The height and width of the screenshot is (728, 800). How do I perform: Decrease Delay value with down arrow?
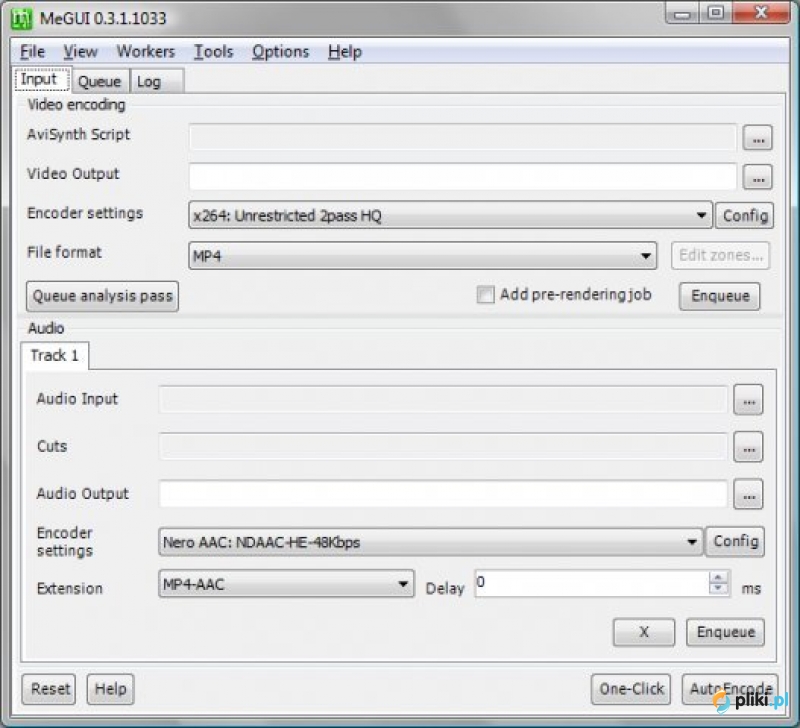718,589
